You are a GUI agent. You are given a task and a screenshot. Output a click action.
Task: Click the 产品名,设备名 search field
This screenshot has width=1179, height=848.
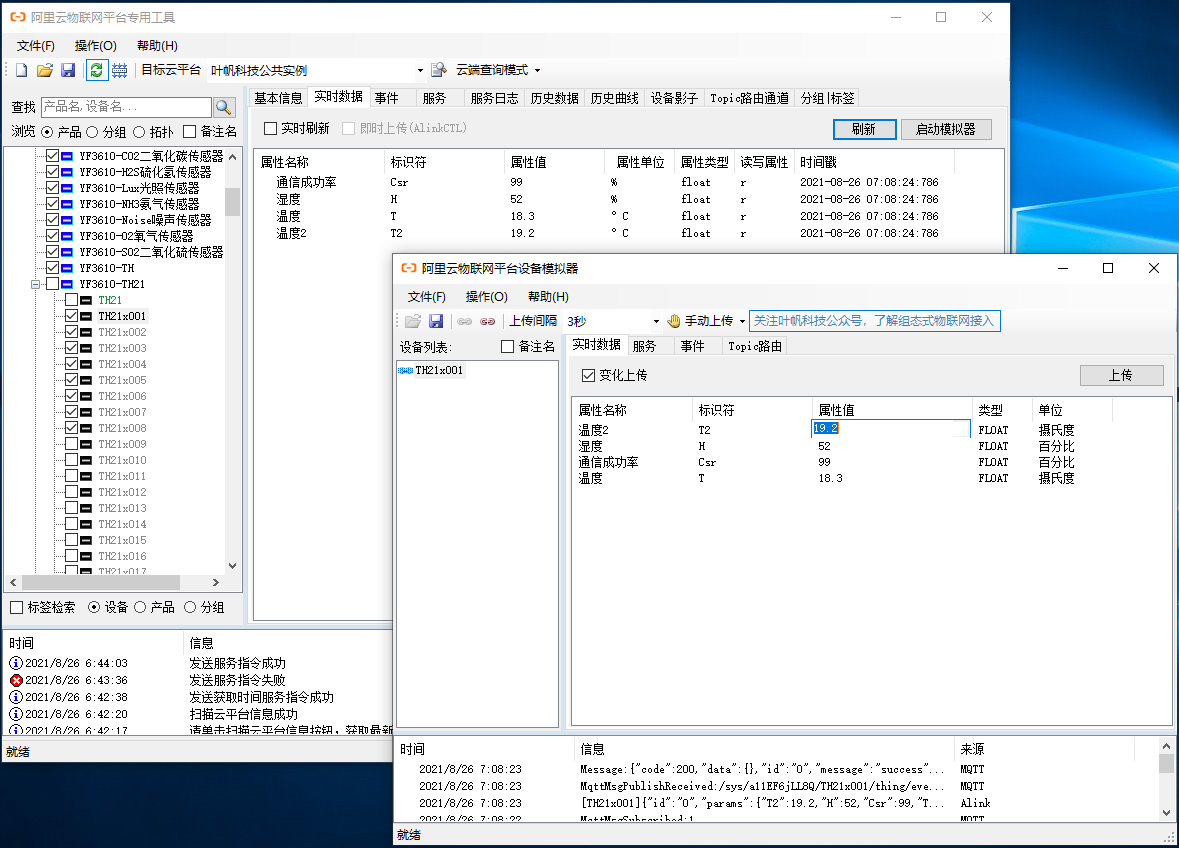(126, 107)
